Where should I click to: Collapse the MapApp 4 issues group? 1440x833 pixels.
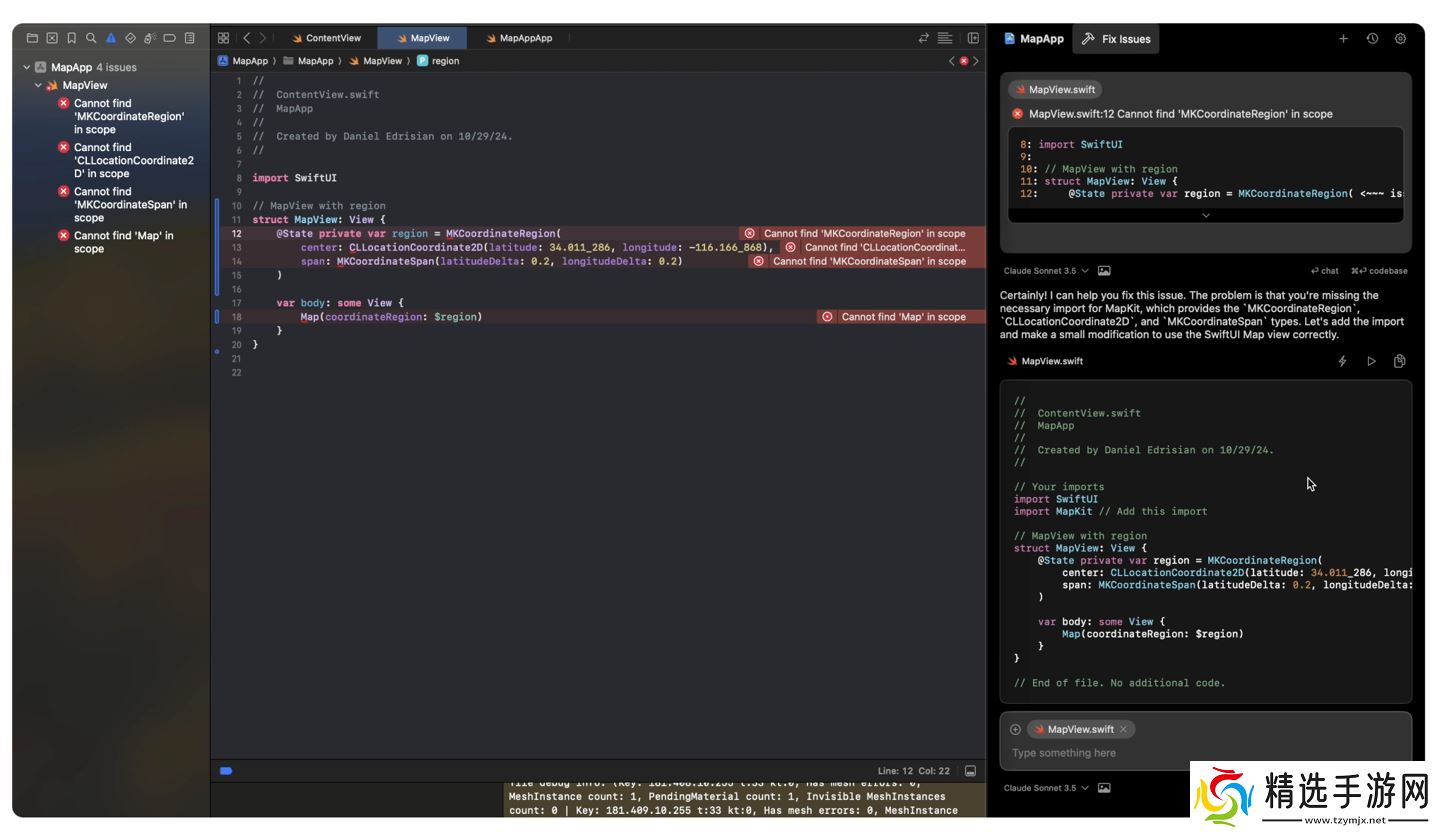tap(27, 67)
